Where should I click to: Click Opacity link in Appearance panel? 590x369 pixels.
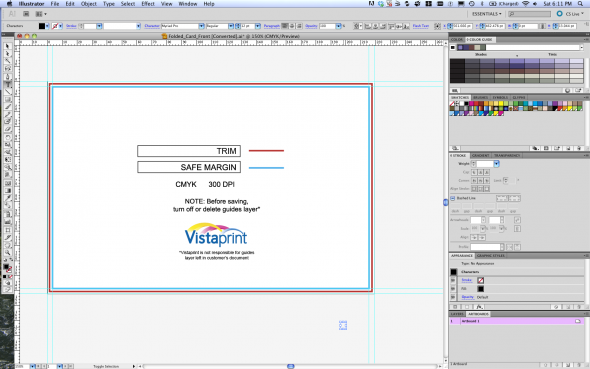[x=467, y=297]
